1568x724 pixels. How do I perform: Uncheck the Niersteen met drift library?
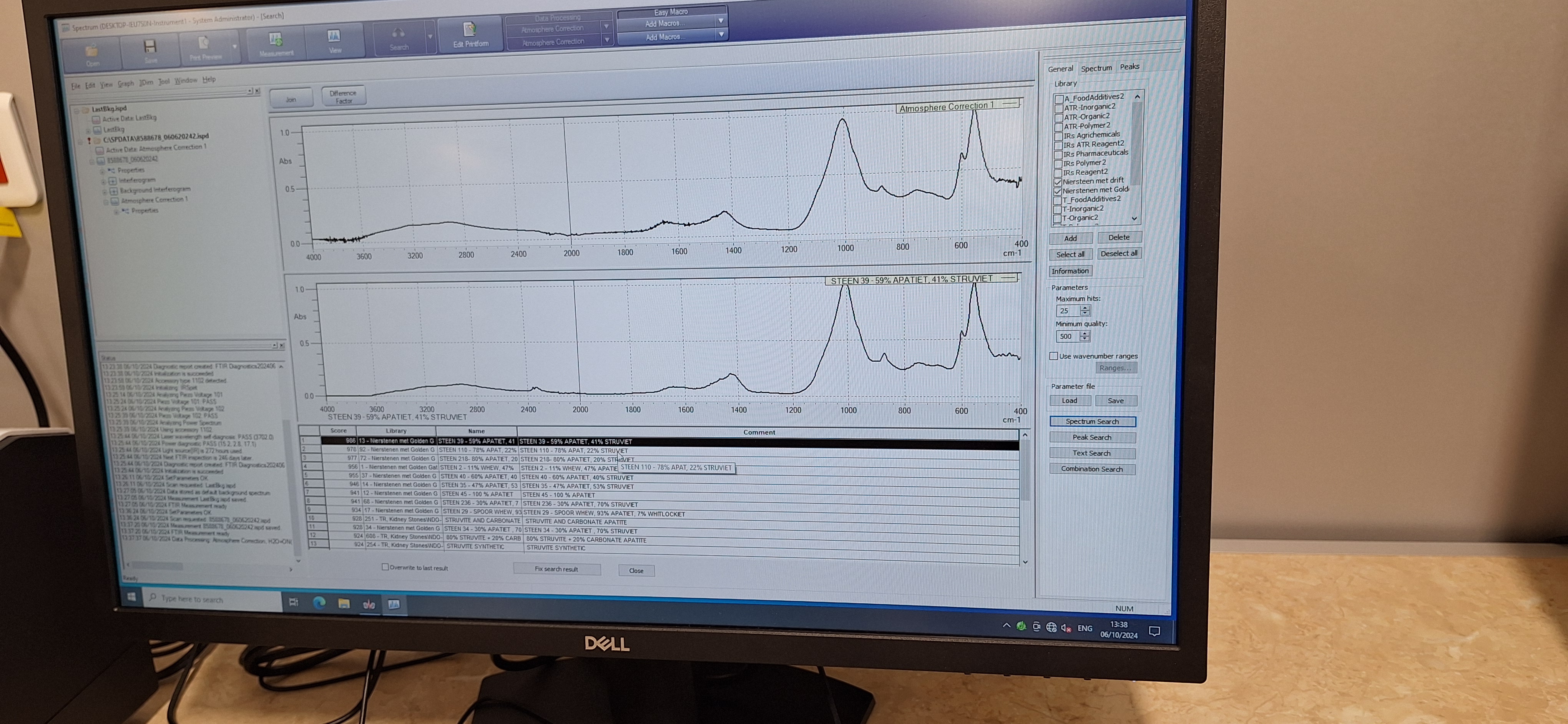coord(1058,182)
